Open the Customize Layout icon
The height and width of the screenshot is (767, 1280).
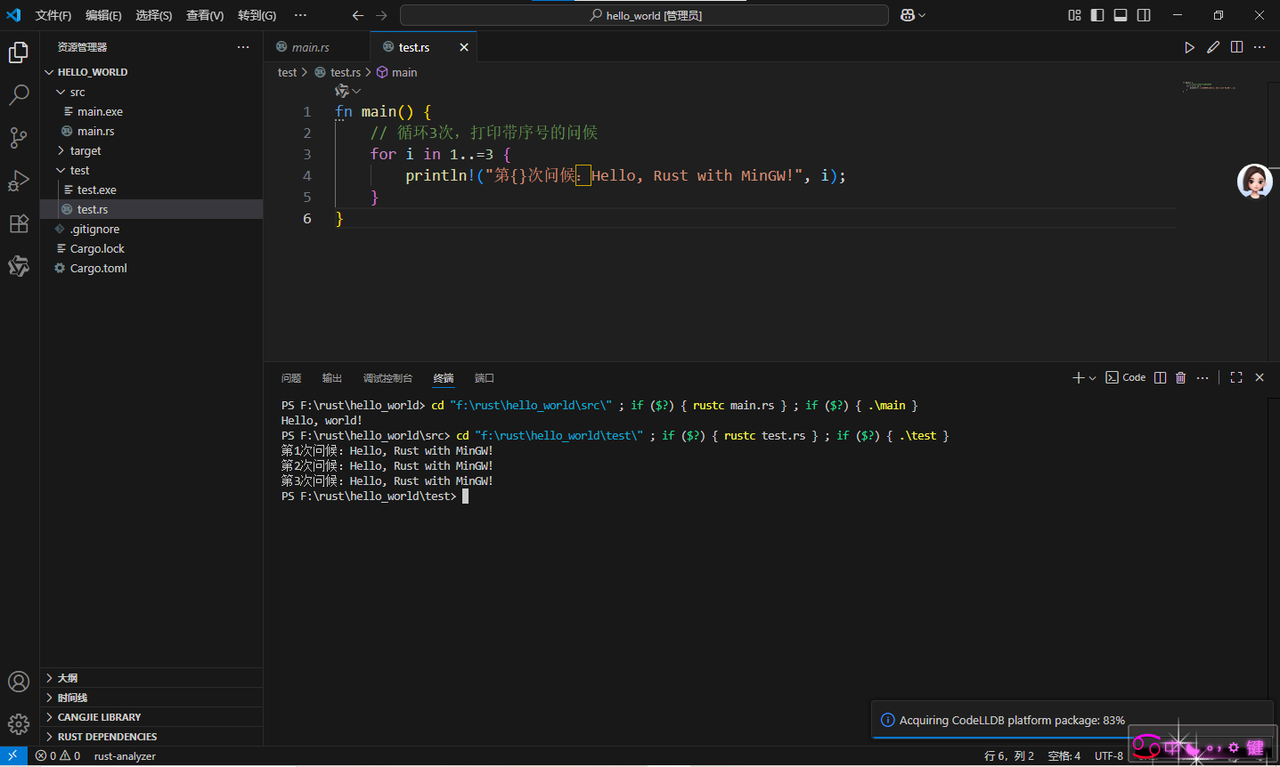click(x=1074, y=15)
